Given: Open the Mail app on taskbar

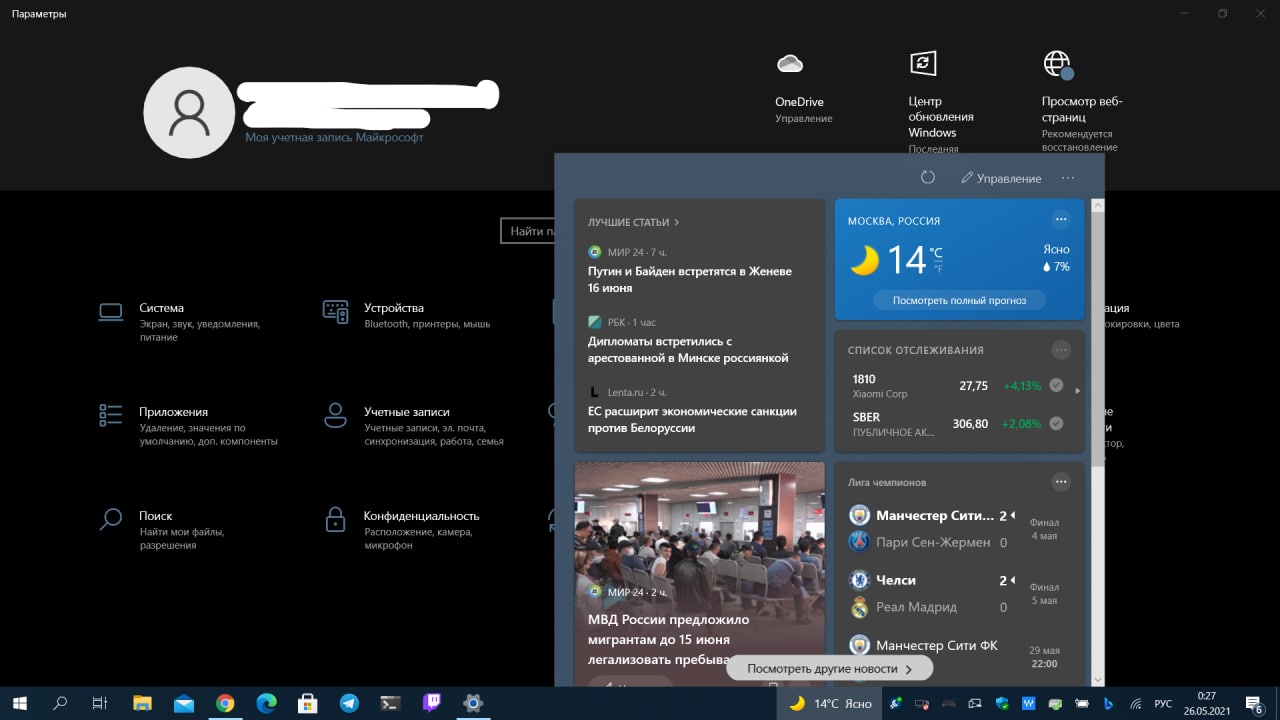Looking at the screenshot, I should [x=183, y=703].
